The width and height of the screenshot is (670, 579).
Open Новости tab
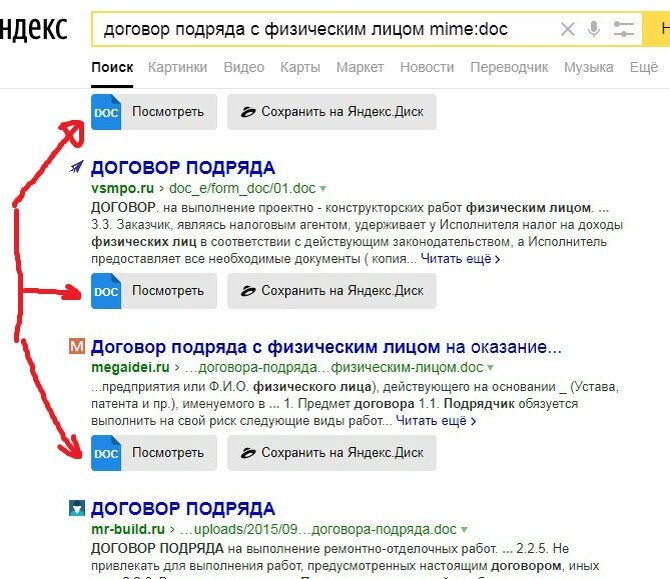[x=427, y=68]
